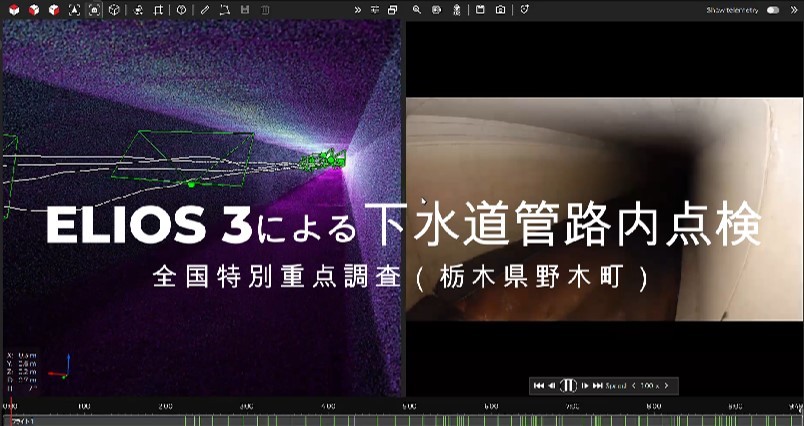Click the 5:00 mark on the timeline ruler
Image resolution: width=804 pixels, height=426 pixels.
coord(409,407)
